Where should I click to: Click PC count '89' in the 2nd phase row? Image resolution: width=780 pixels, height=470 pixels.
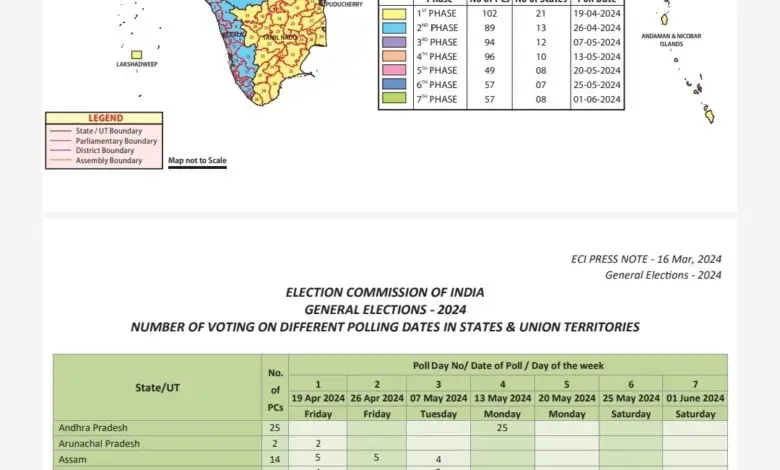489,28
